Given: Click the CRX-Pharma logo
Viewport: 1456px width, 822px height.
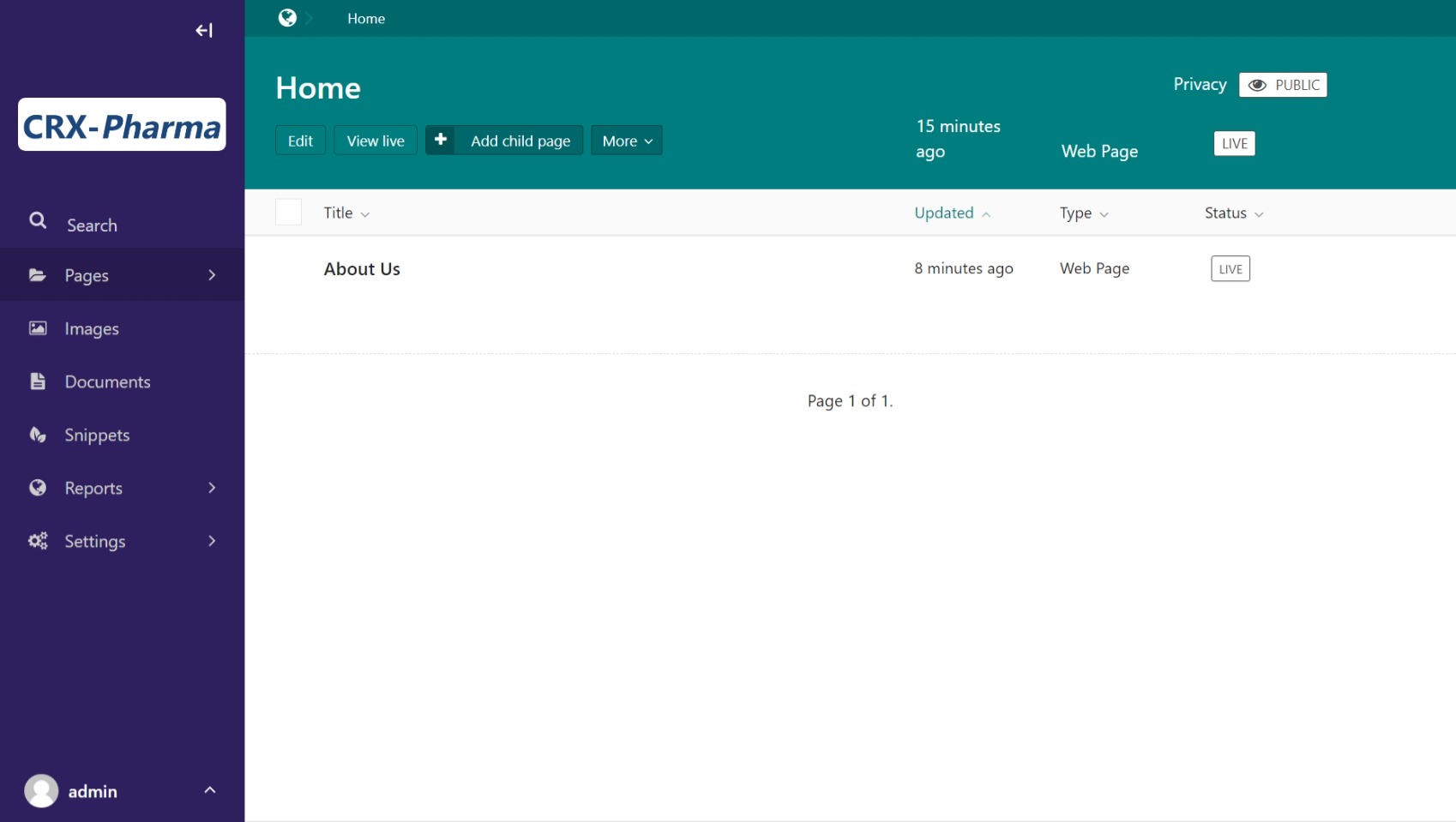Looking at the screenshot, I should coord(122,125).
